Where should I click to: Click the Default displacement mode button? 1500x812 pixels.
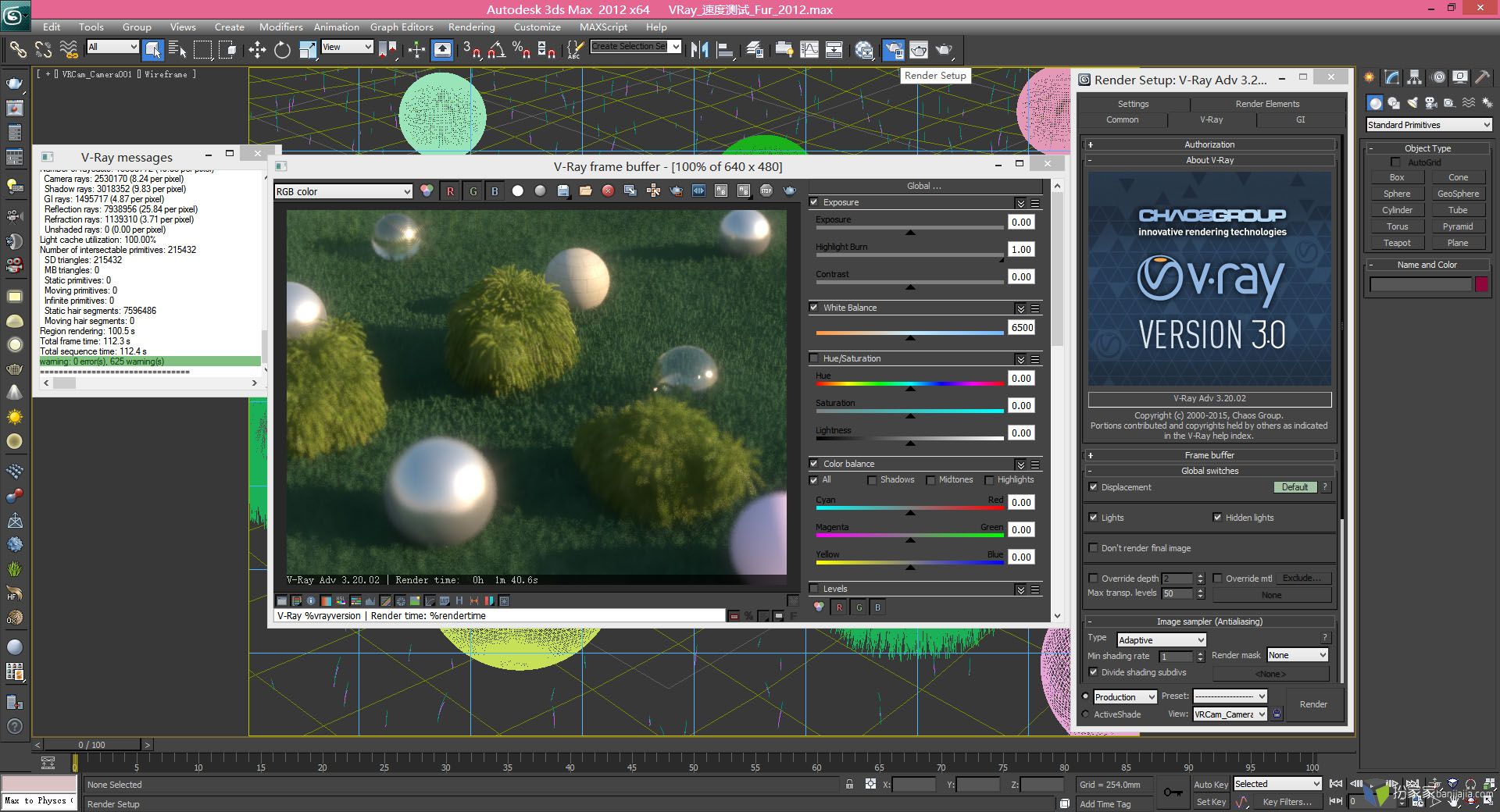click(1295, 487)
